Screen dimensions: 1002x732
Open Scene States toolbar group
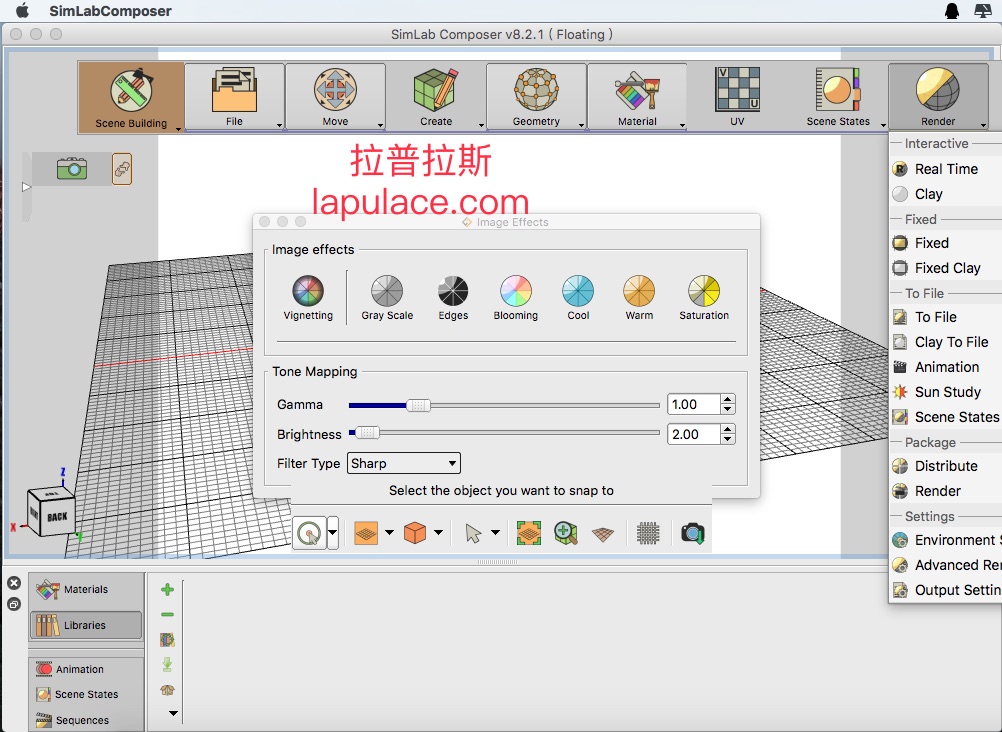pos(838,97)
